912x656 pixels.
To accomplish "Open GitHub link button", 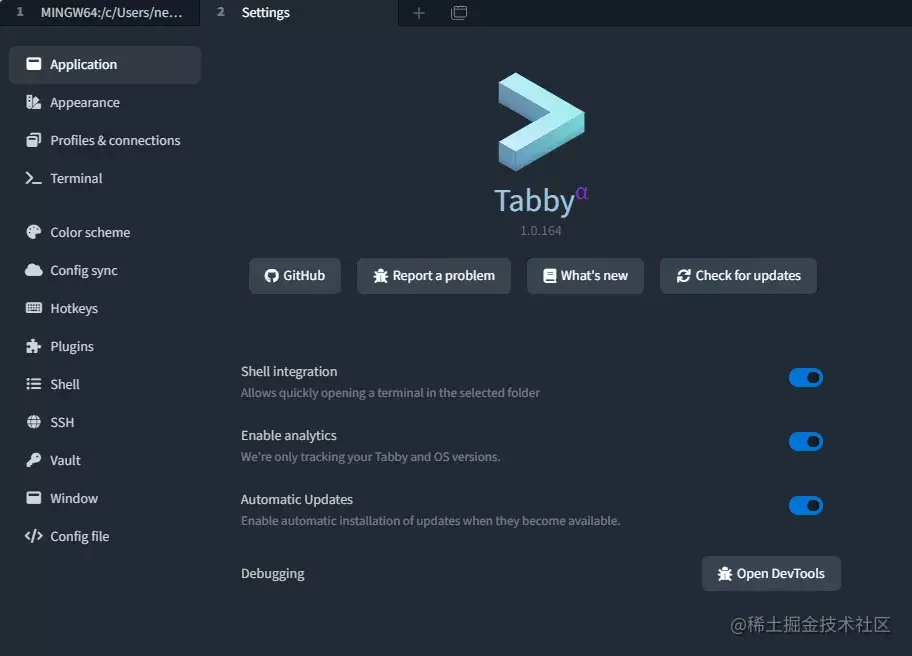I will [x=295, y=276].
